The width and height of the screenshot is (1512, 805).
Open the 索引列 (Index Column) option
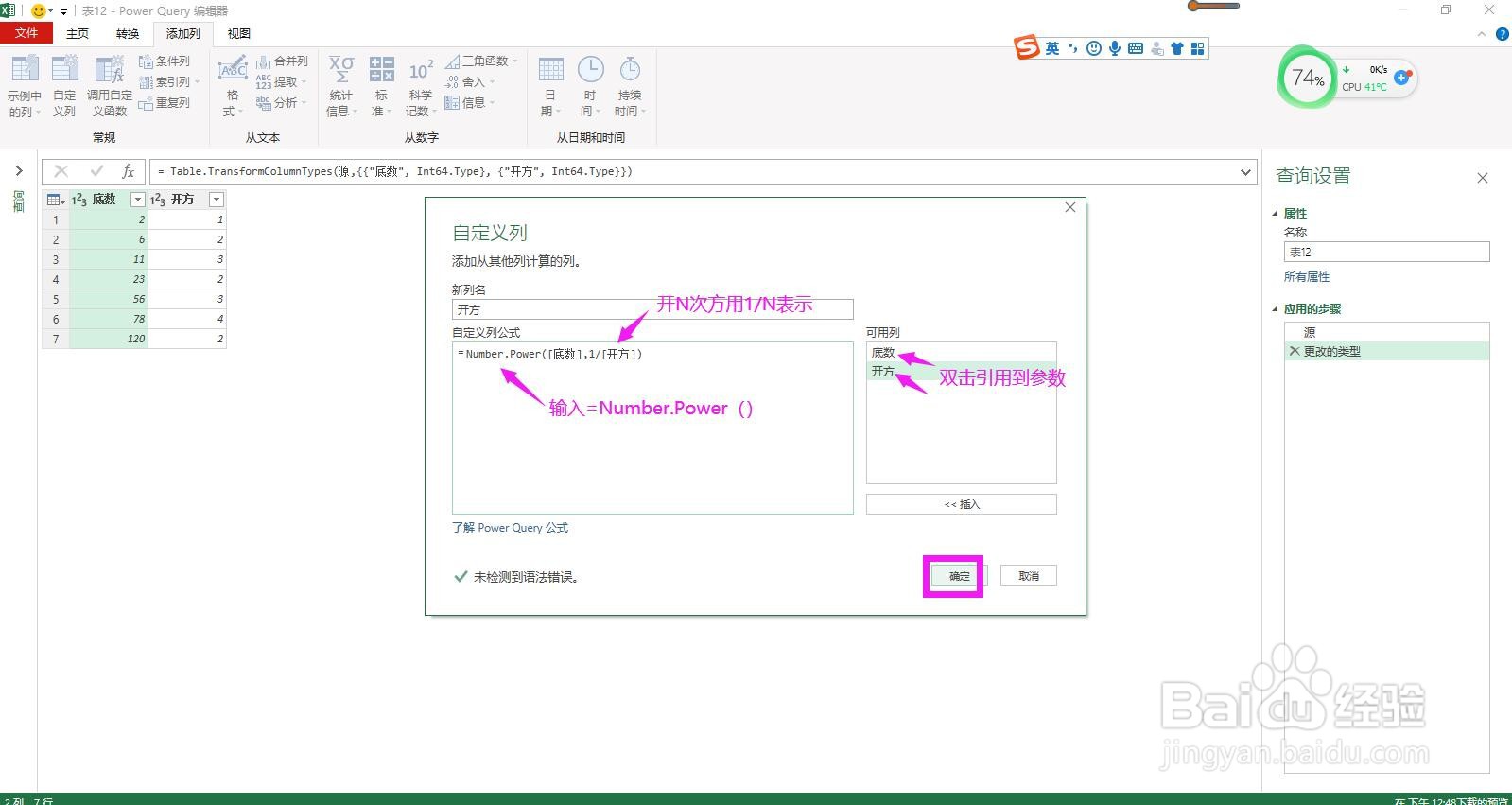[x=169, y=81]
